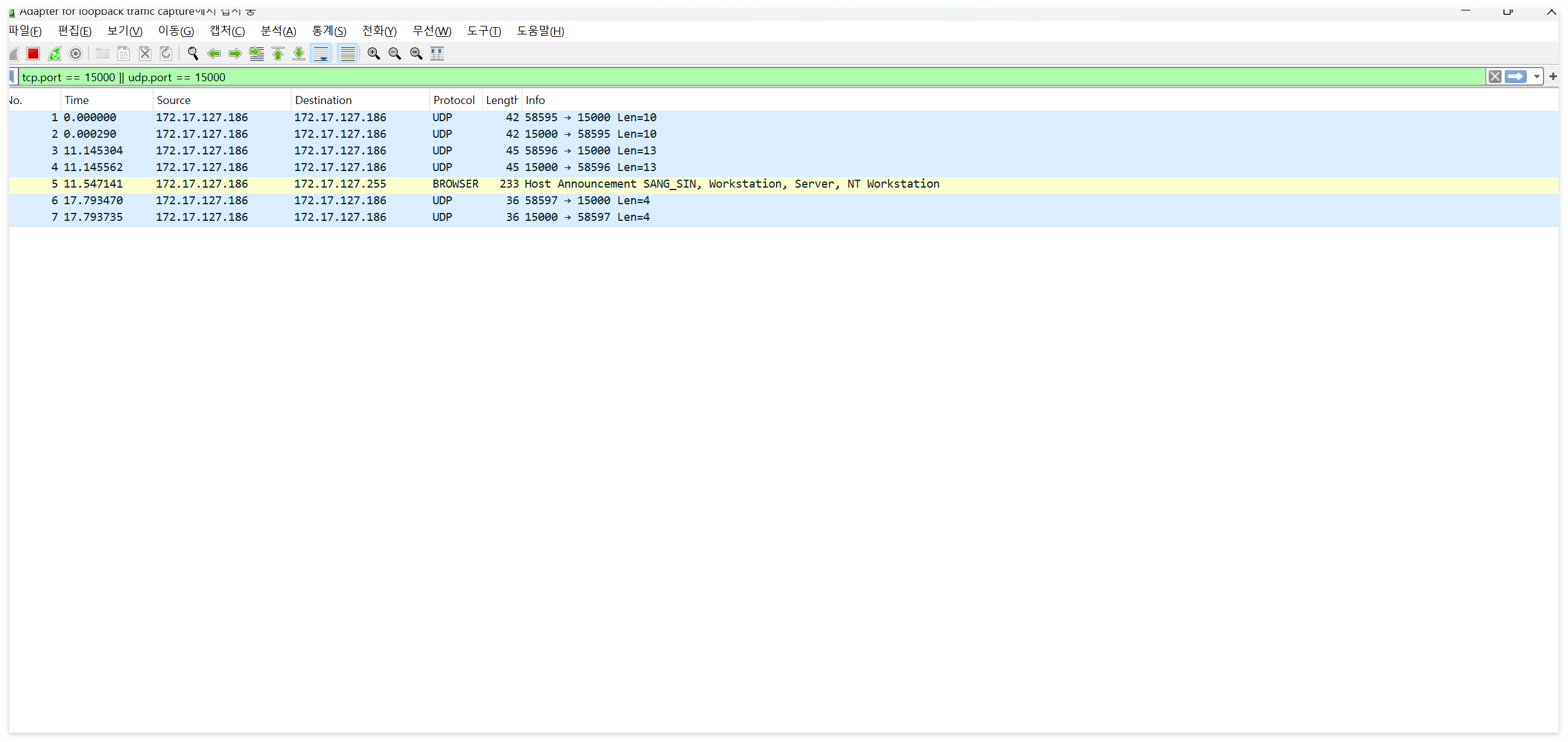The width and height of the screenshot is (1568, 742).
Task: Open capture options gear icon
Action: pyautogui.click(x=76, y=54)
